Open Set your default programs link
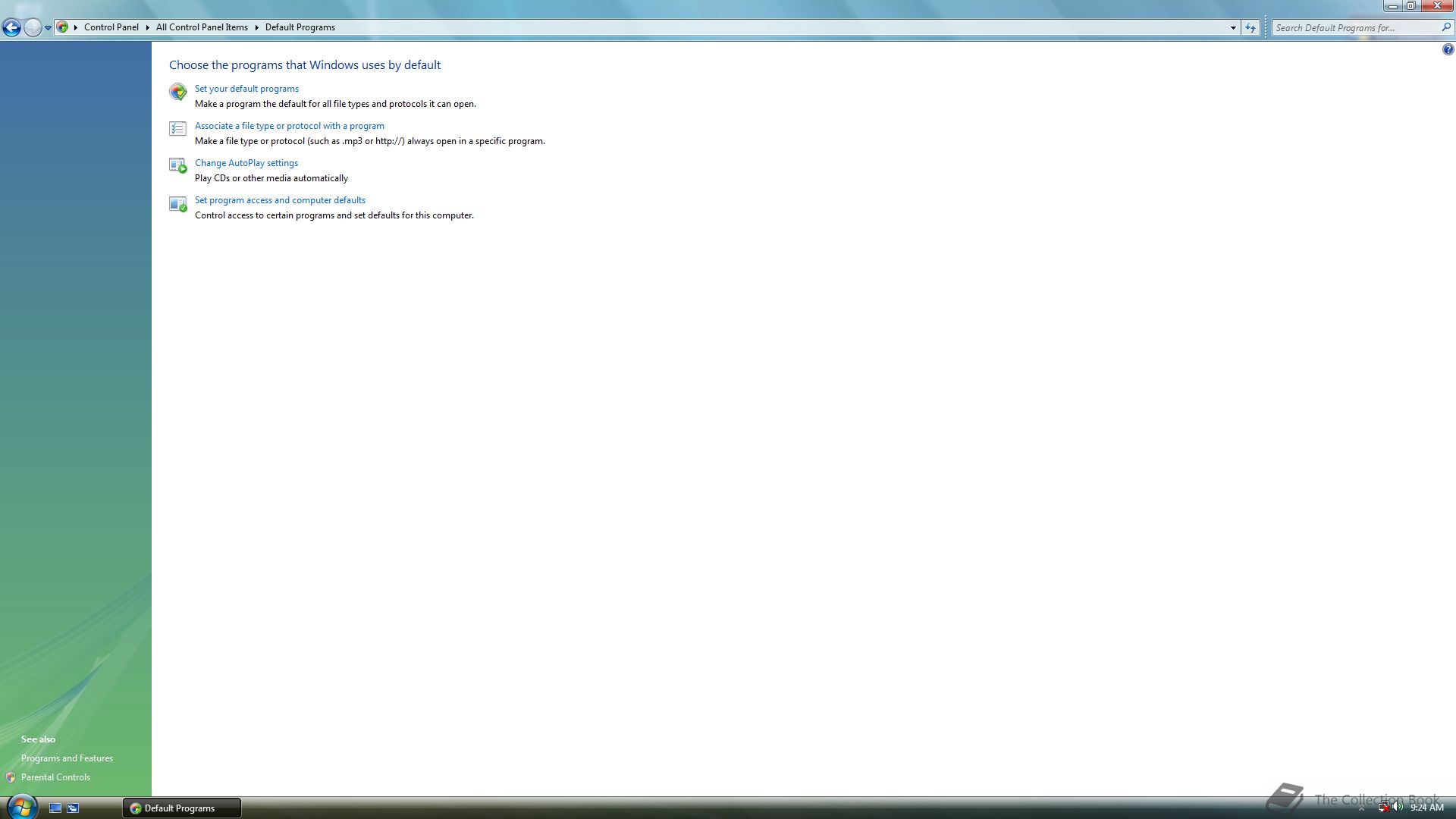1456x819 pixels. click(246, 89)
